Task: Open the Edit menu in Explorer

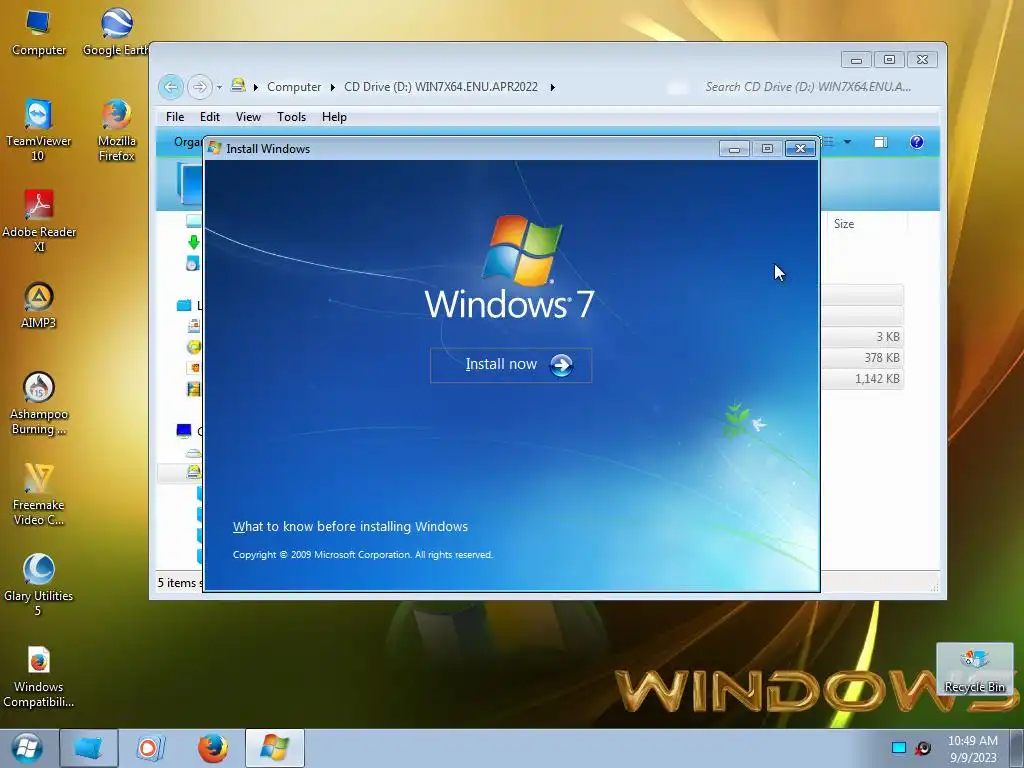Action: click(210, 117)
